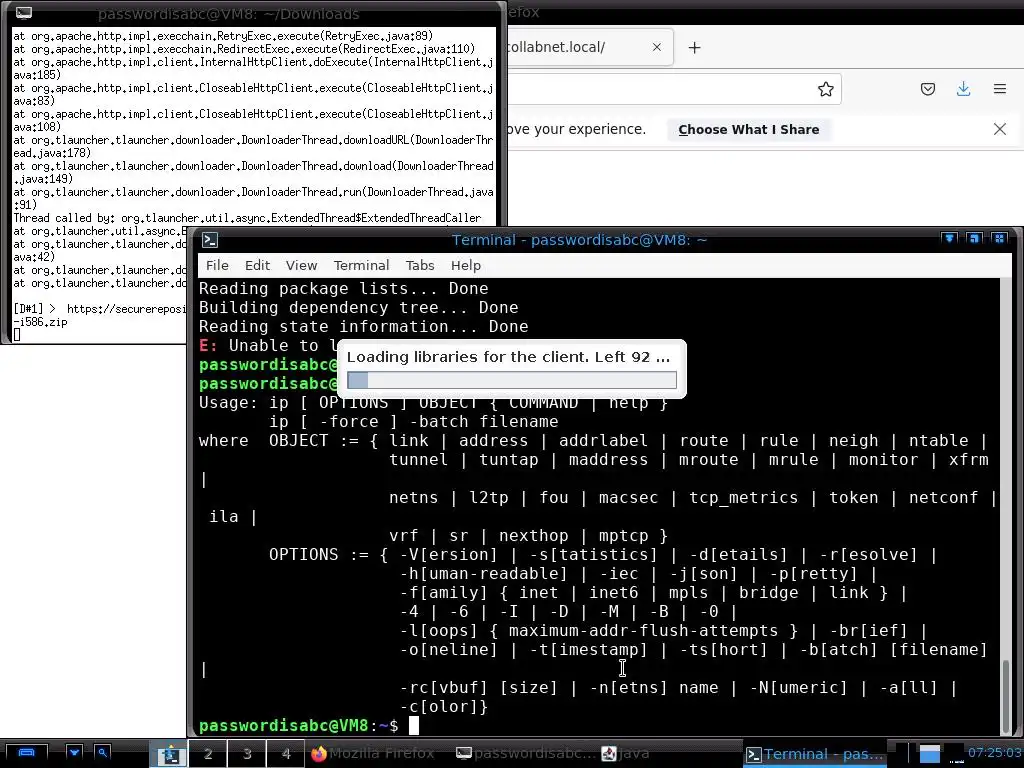Screen dimensions: 1024x768
Task: Open the Firefox hamburger application menu
Action: (x=1000, y=89)
